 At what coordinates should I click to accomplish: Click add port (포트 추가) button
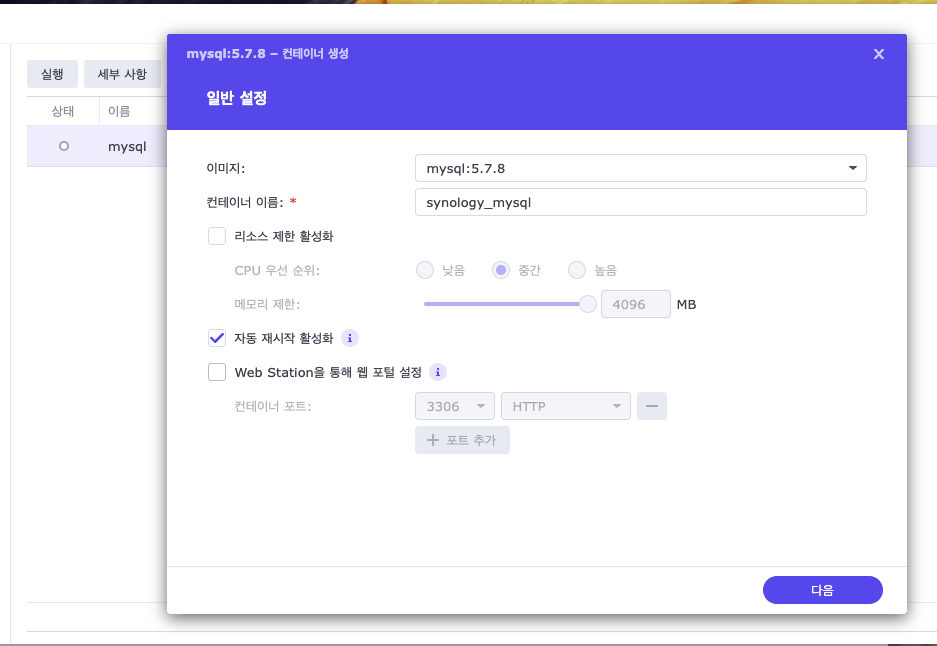tap(463, 440)
